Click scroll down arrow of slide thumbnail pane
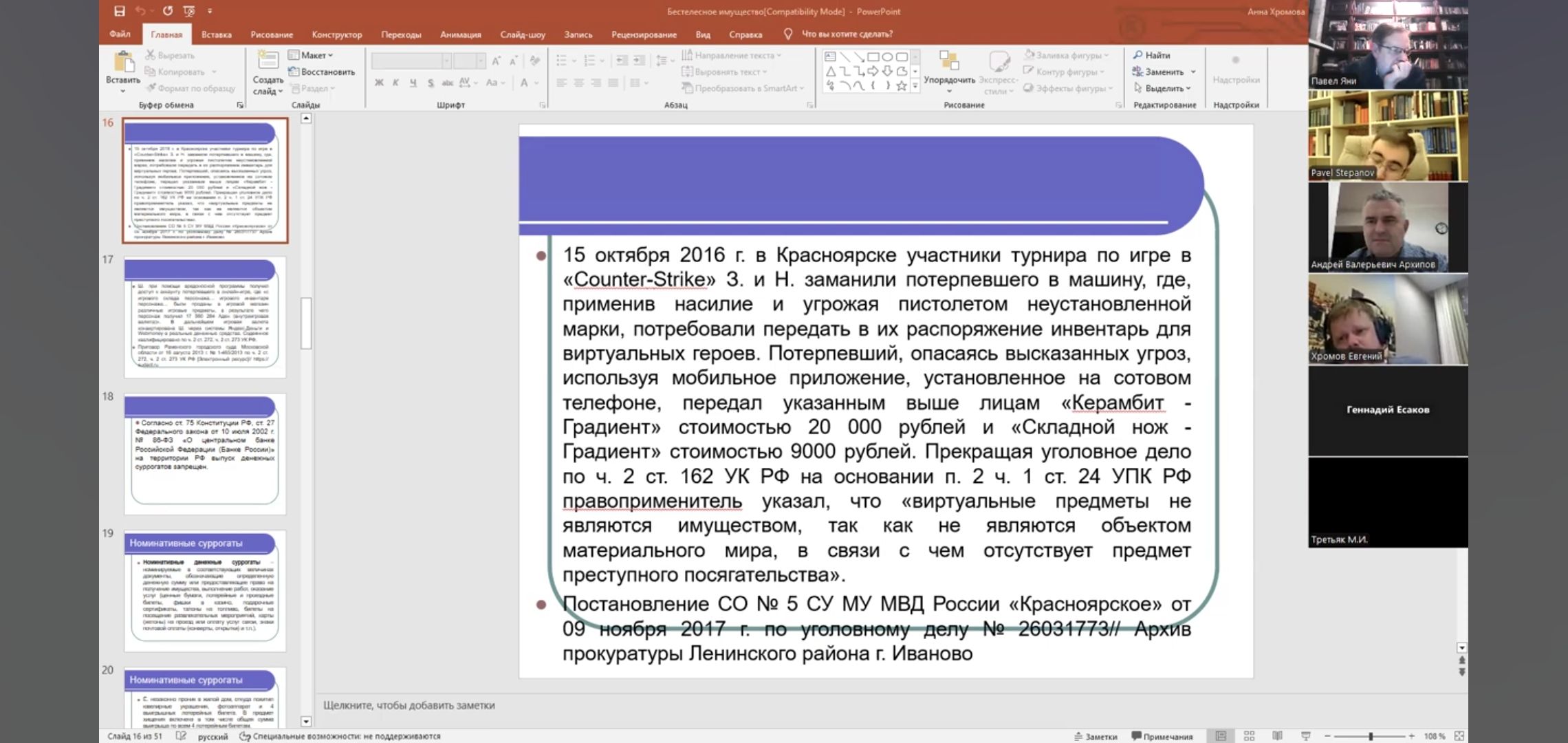1568x743 pixels. (x=306, y=721)
